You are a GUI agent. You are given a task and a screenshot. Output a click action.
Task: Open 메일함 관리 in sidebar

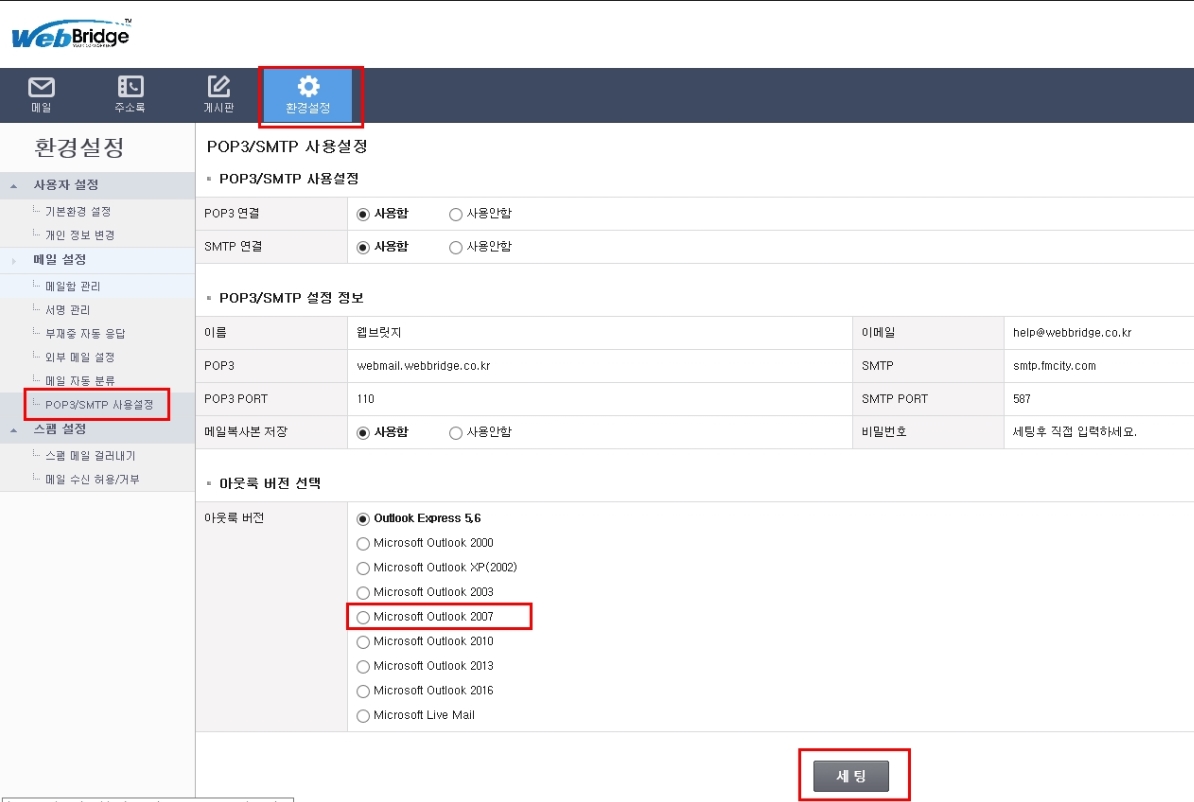click(x=72, y=286)
